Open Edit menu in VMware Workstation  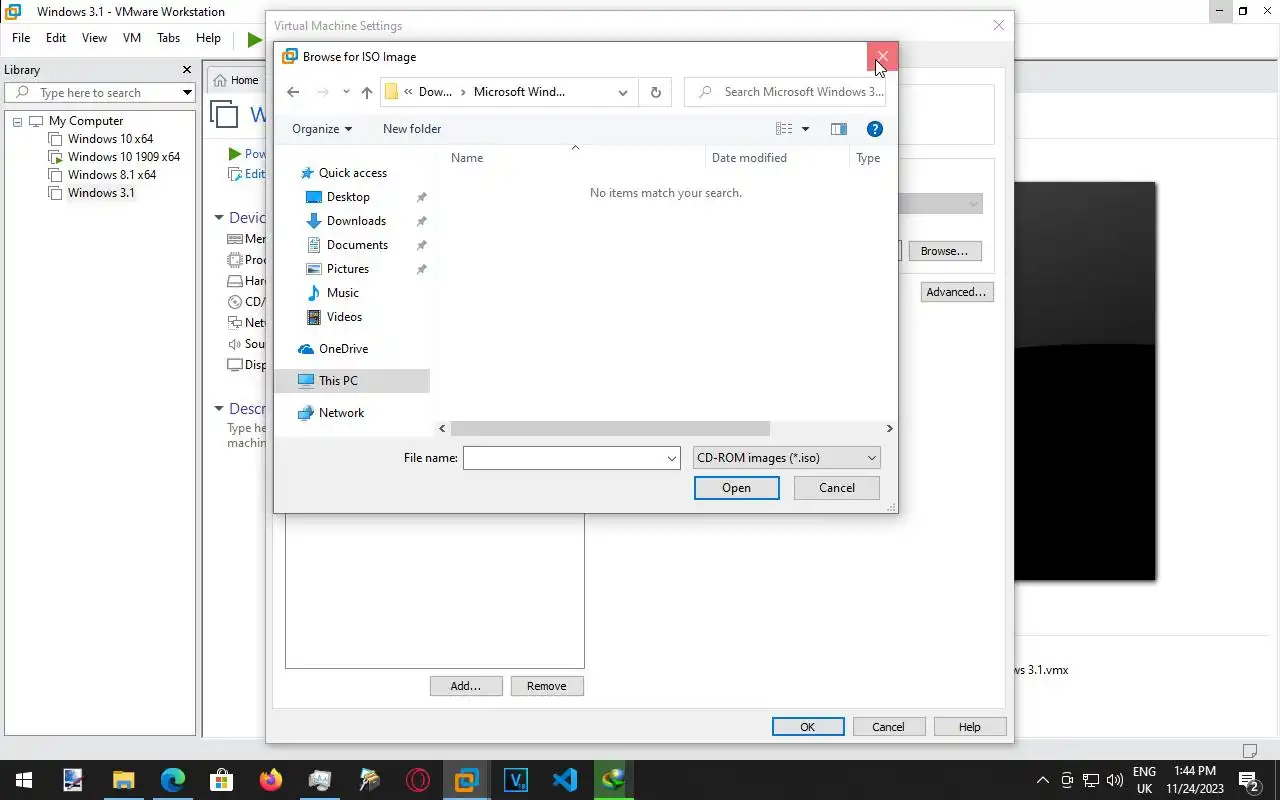[x=56, y=38]
